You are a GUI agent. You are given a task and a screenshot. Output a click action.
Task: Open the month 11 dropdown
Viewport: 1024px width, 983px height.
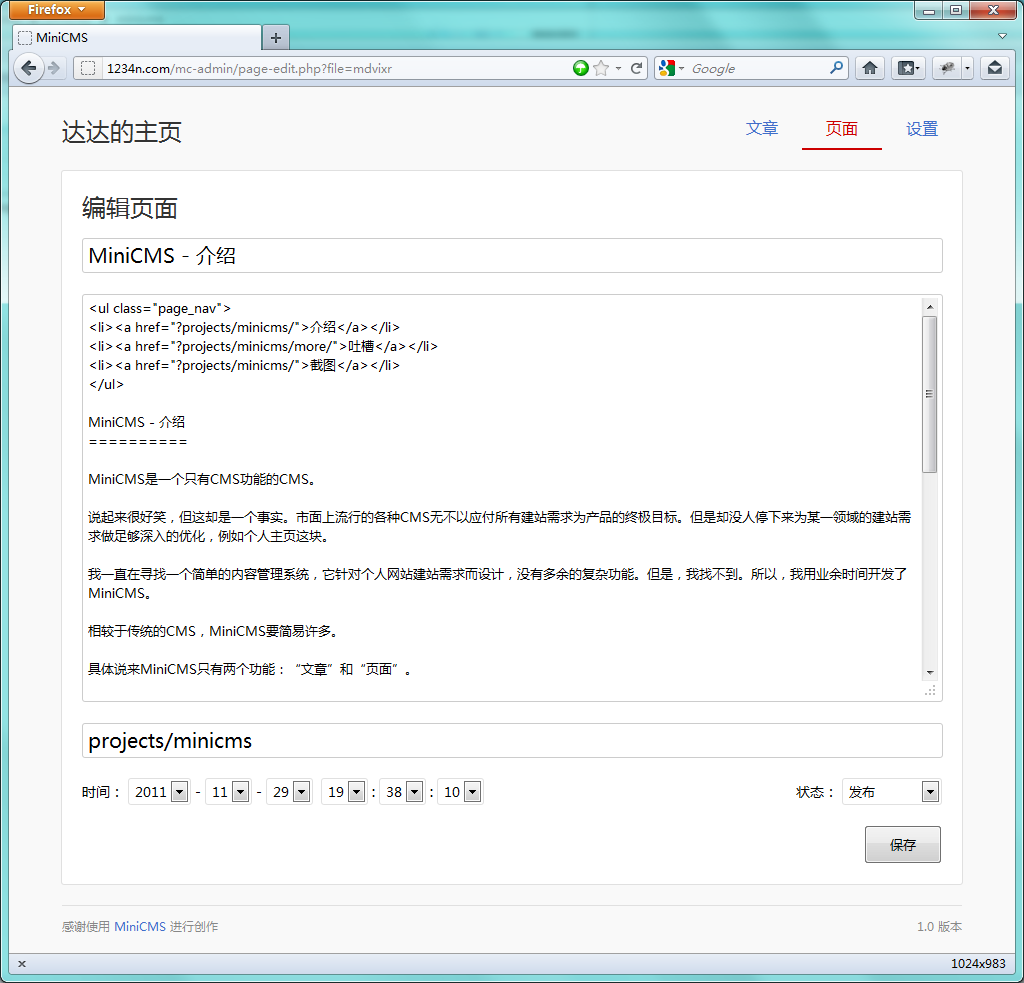click(x=240, y=792)
